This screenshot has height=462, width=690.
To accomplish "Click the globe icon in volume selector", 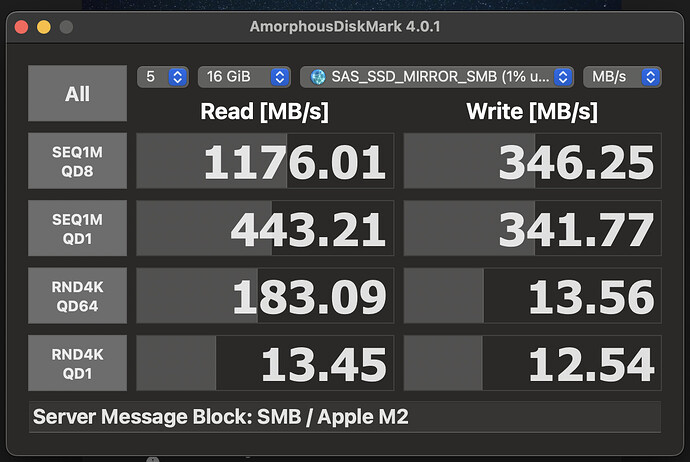I will [319, 77].
